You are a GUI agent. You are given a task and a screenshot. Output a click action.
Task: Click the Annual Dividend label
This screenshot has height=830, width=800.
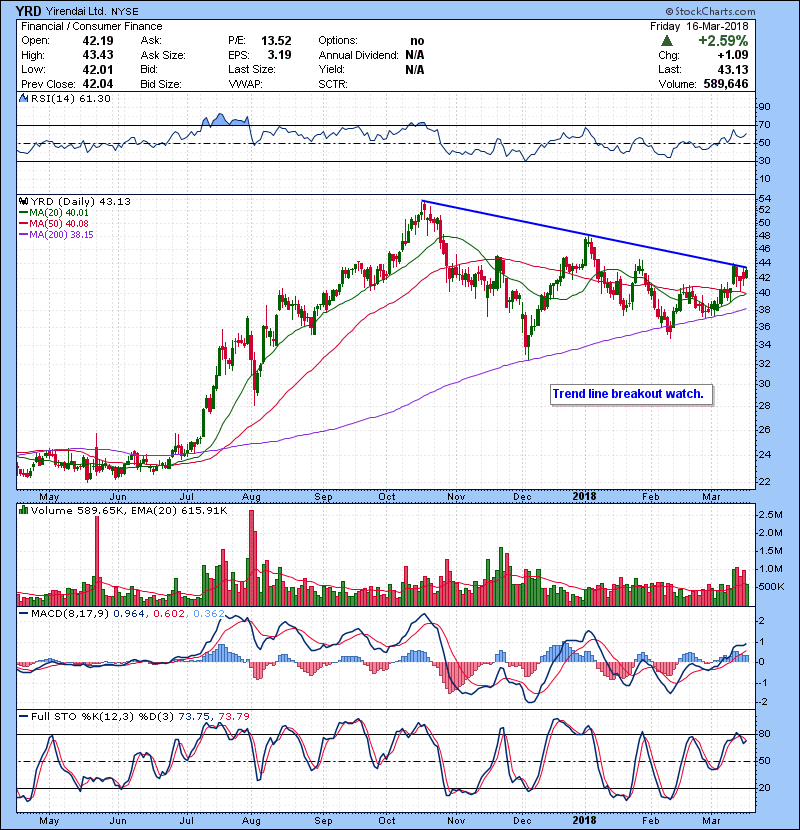pos(358,55)
